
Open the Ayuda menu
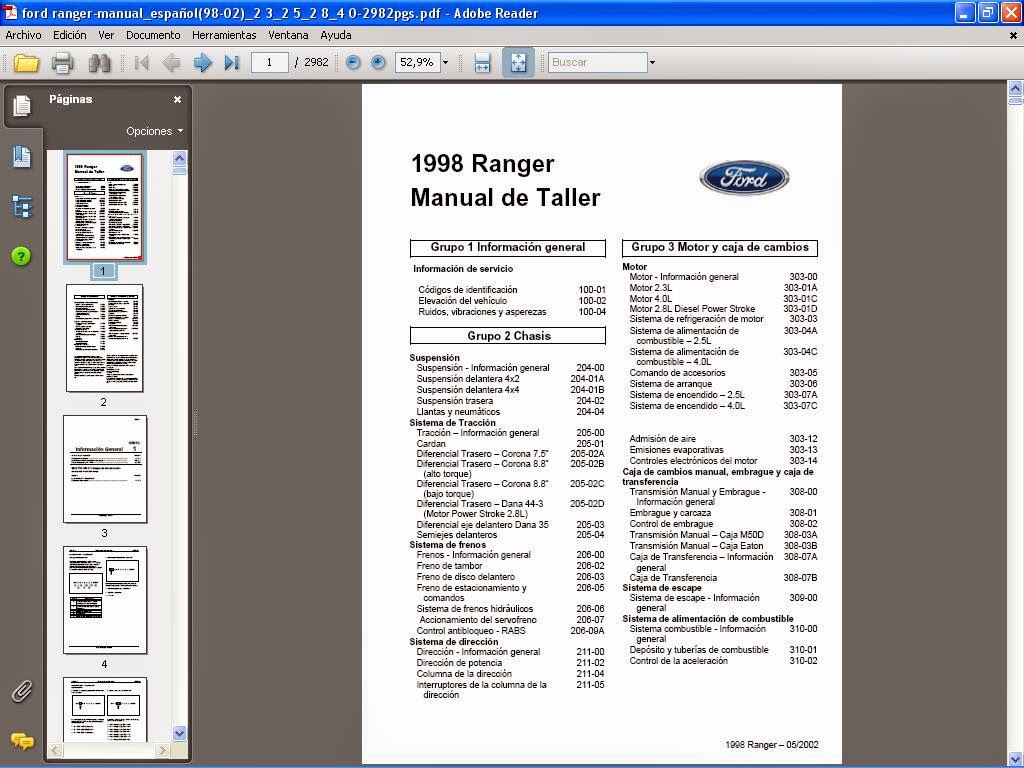coord(336,35)
